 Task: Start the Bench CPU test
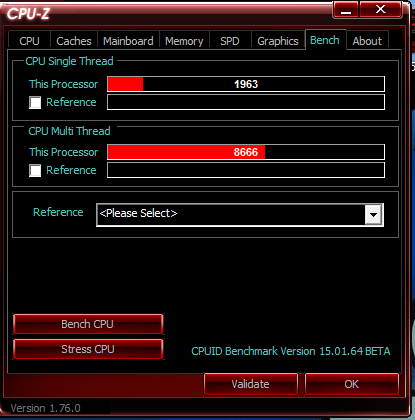point(88,324)
